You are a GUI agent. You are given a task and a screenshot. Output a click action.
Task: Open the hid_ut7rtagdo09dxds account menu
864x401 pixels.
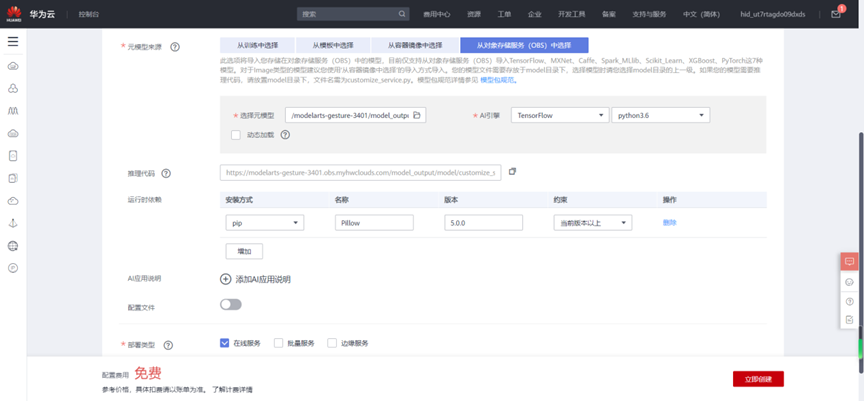point(773,14)
